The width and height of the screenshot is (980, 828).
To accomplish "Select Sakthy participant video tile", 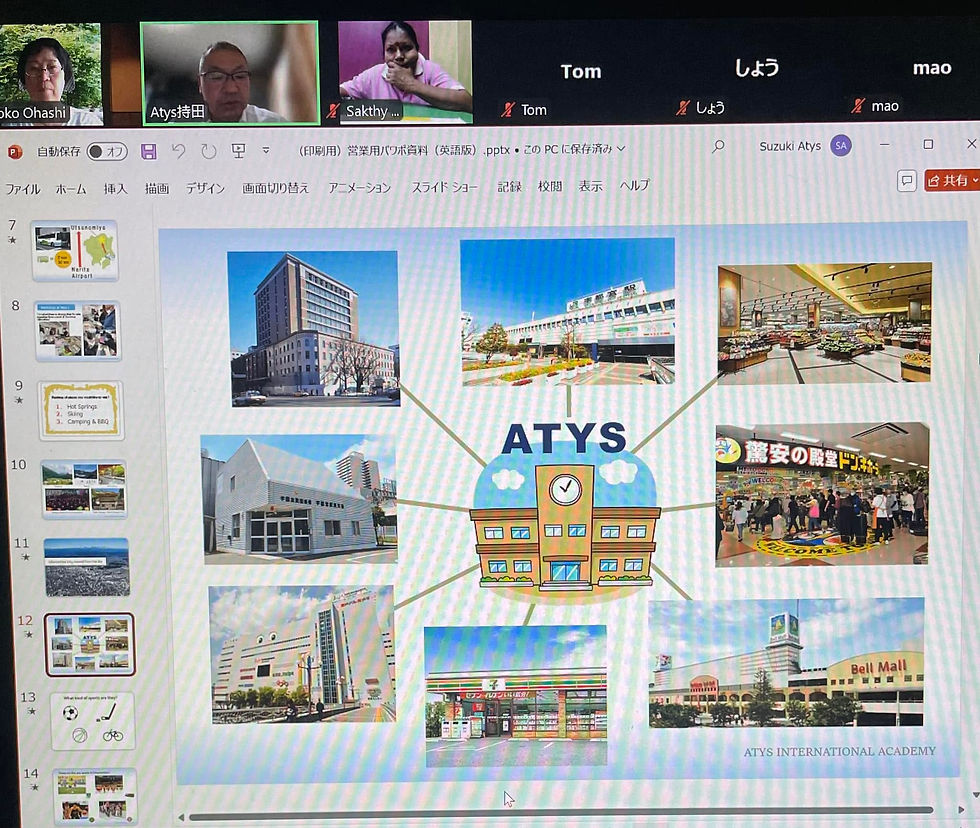I will click(405, 71).
